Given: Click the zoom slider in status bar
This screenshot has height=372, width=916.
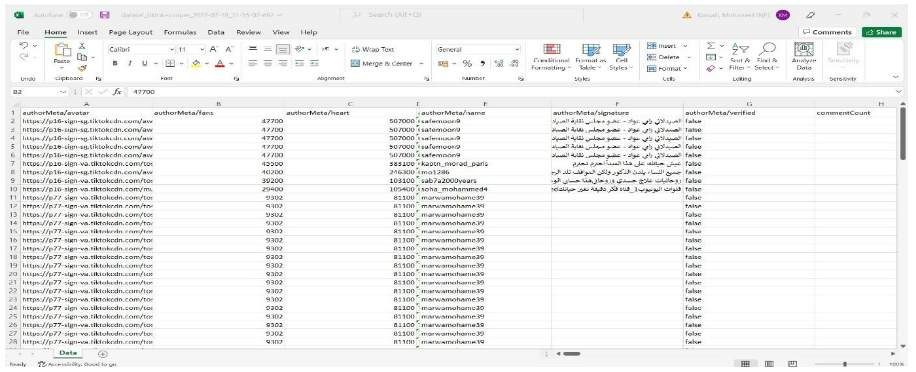Looking at the screenshot, I should tap(845, 364).
